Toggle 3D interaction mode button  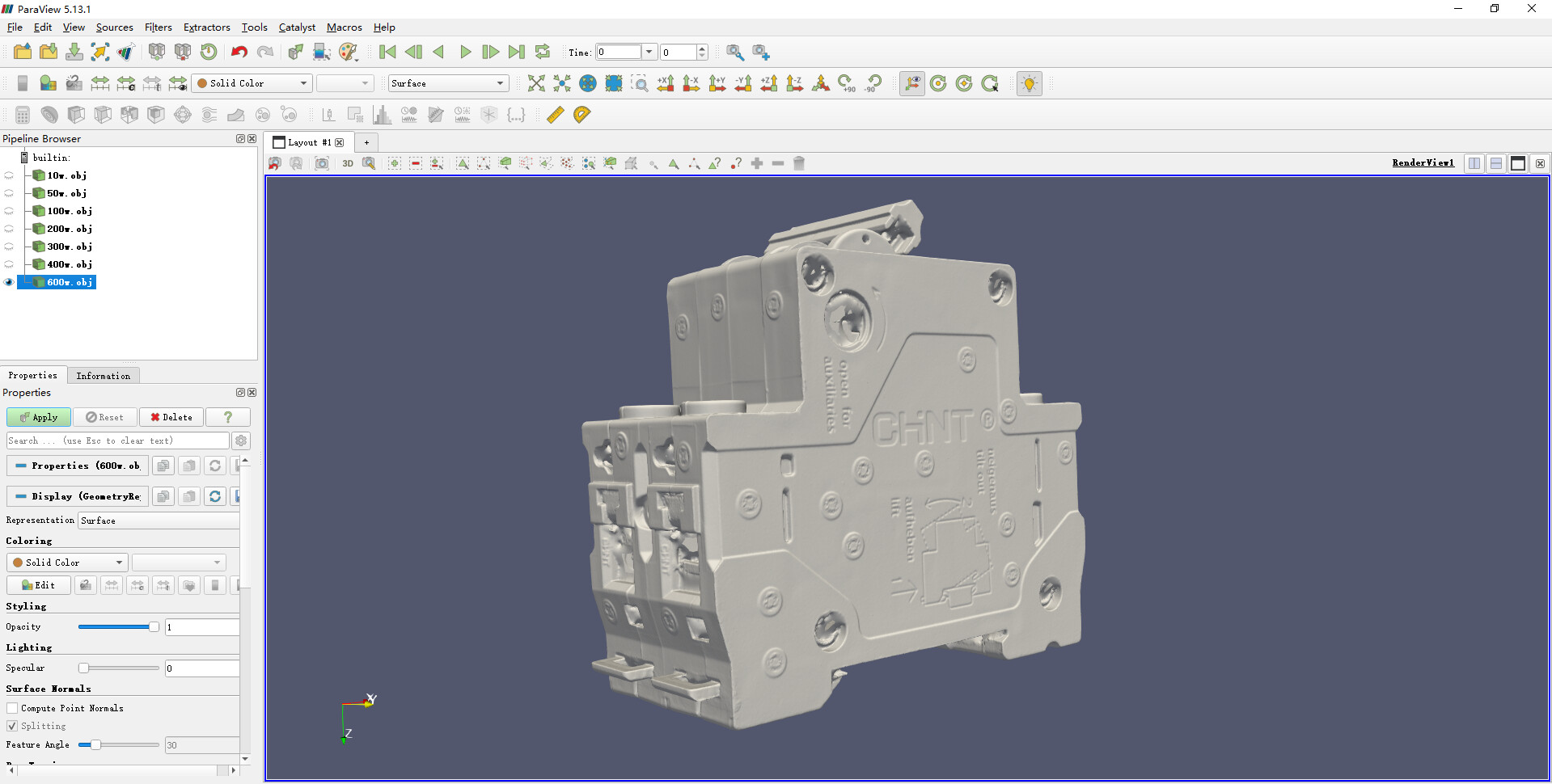point(348,163)
